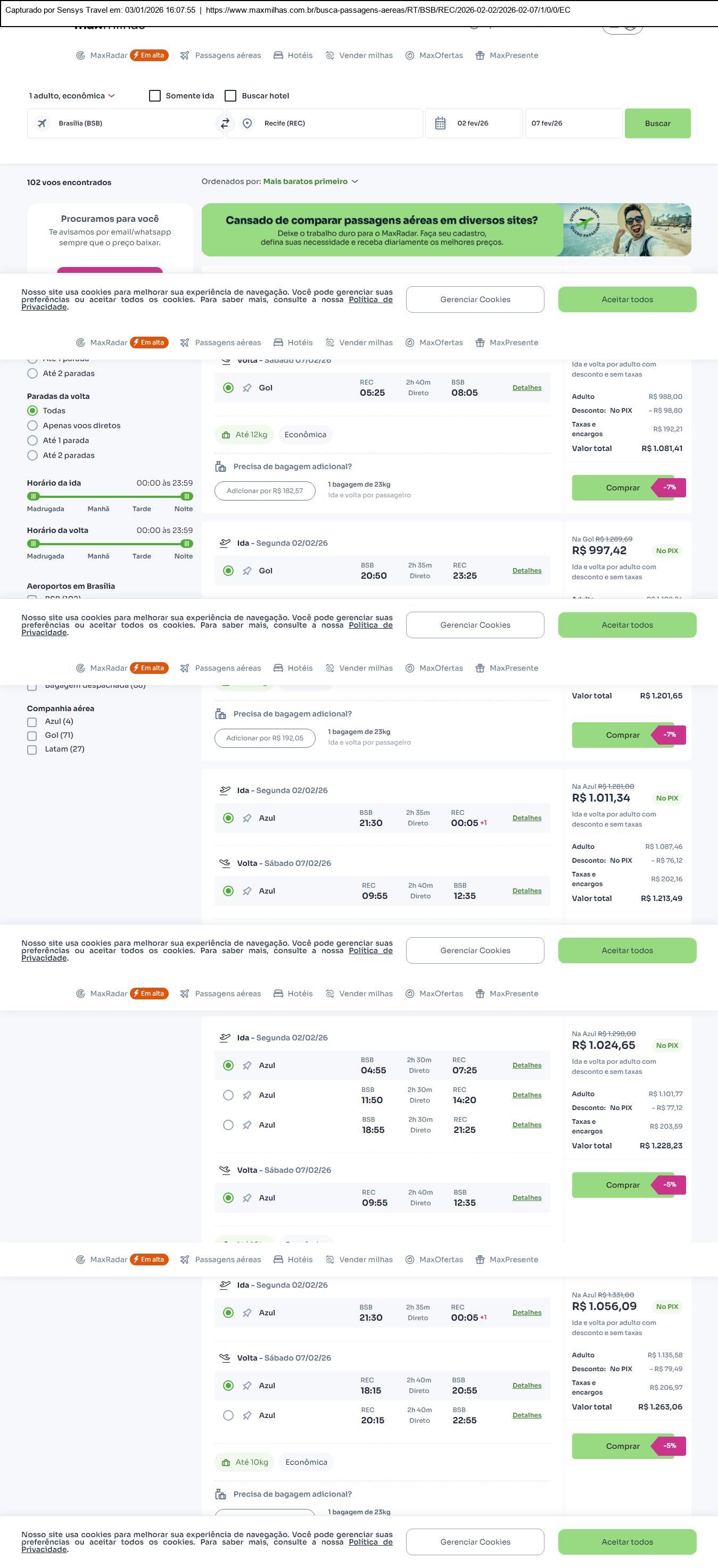Screen dimensions: 718x1568
Task: Check the Buscar hotel option
Action: pyautogui.click(x=230, y=96)
